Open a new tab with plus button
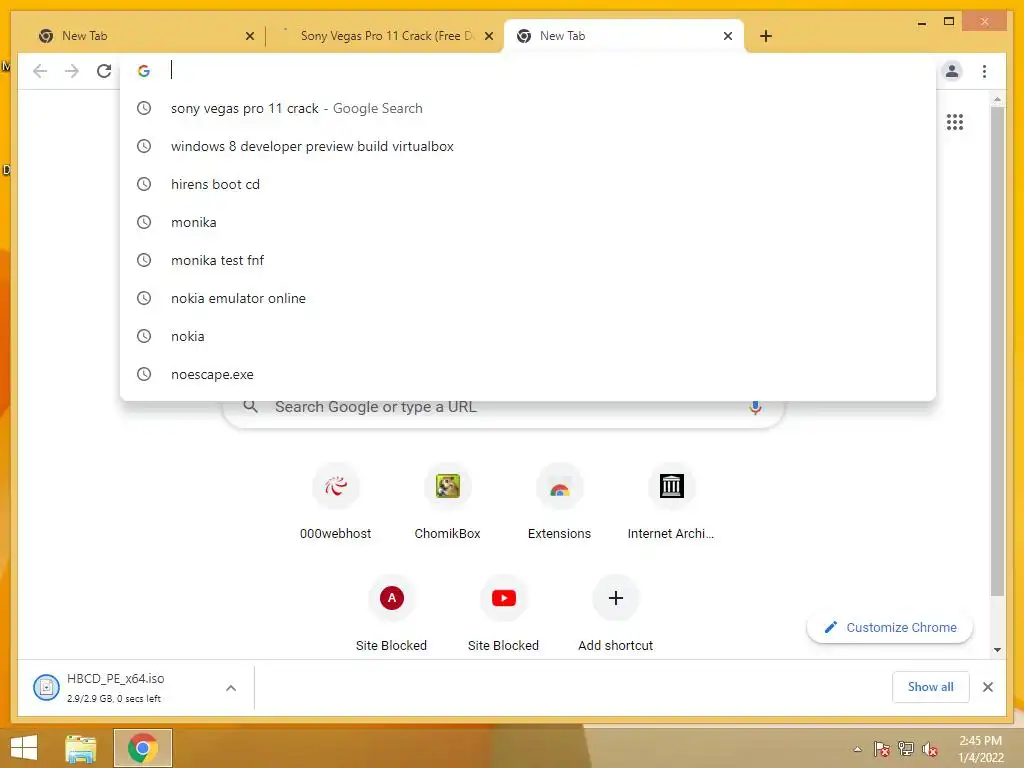Screen dimensions: 1024x768 (766, 36)
